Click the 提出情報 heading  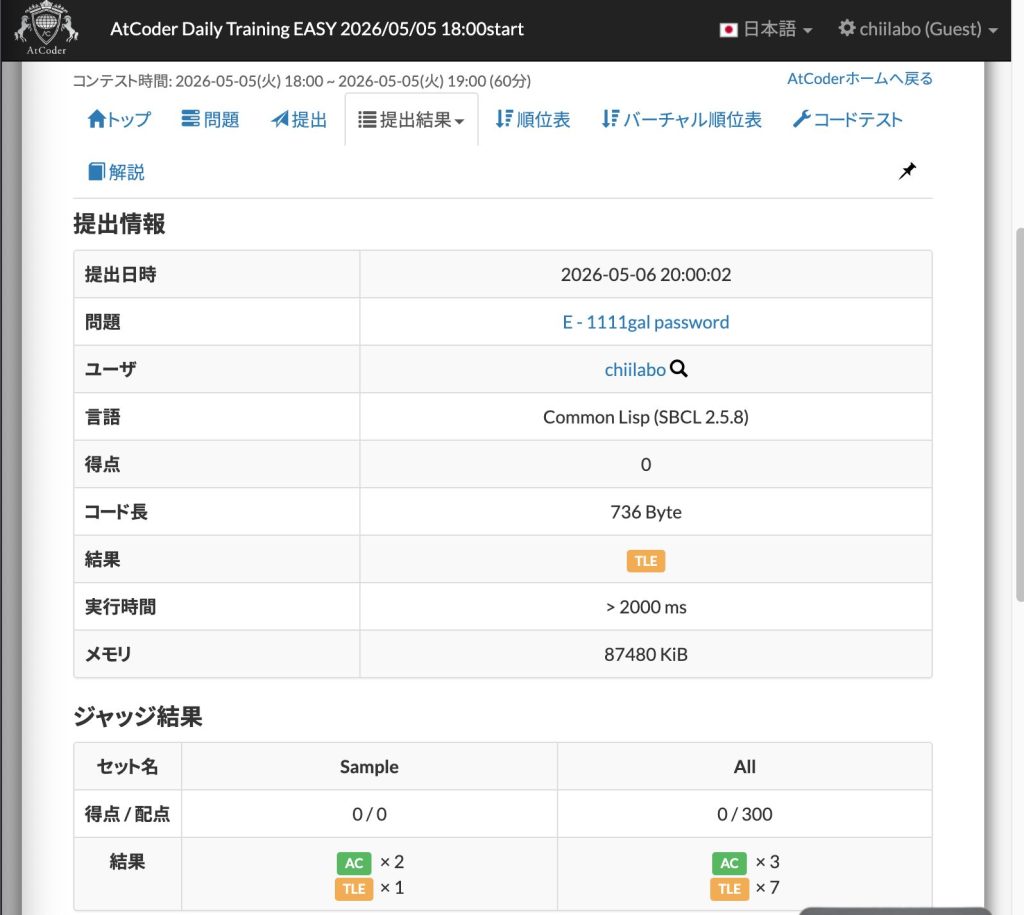click(x=119, y=223)
